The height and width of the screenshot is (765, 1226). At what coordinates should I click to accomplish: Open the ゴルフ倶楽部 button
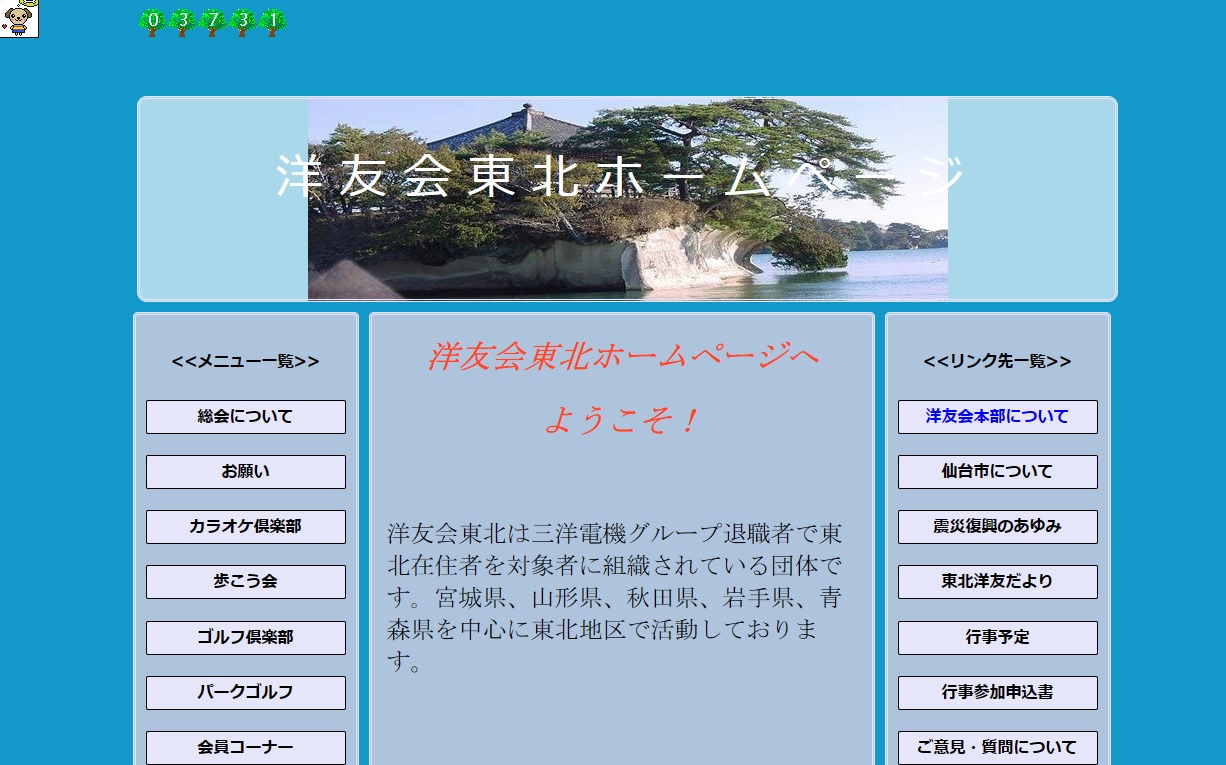point(246,638)
